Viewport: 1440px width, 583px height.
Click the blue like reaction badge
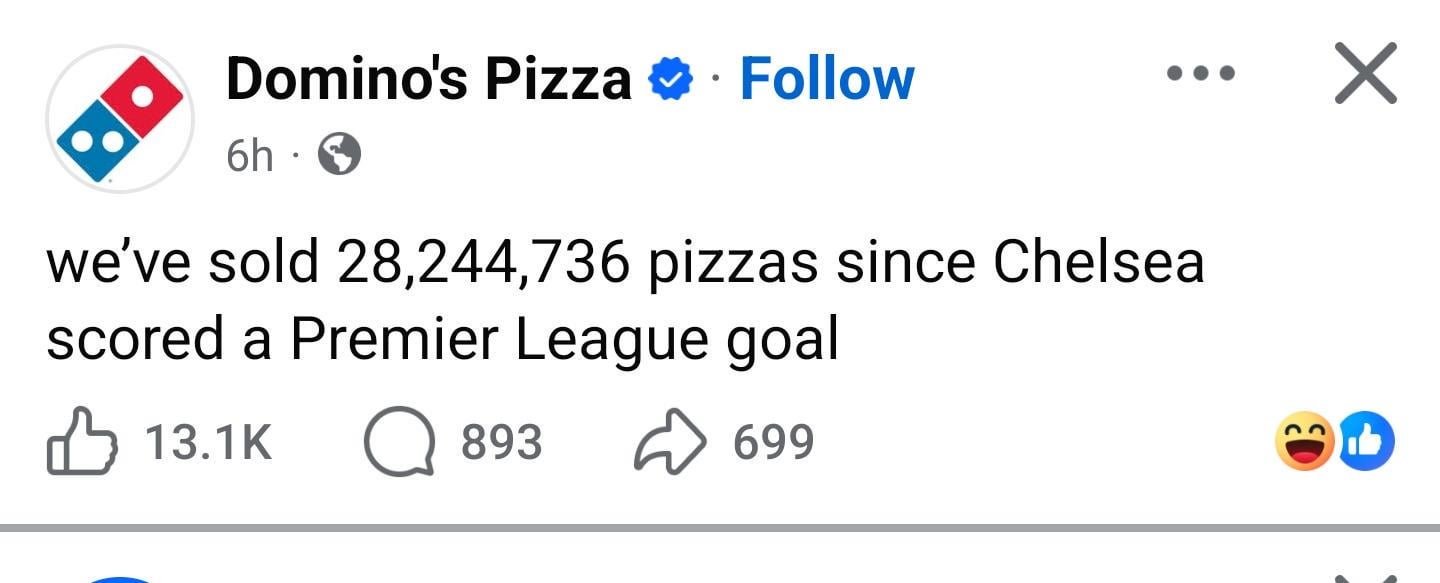click(1365, 442)
